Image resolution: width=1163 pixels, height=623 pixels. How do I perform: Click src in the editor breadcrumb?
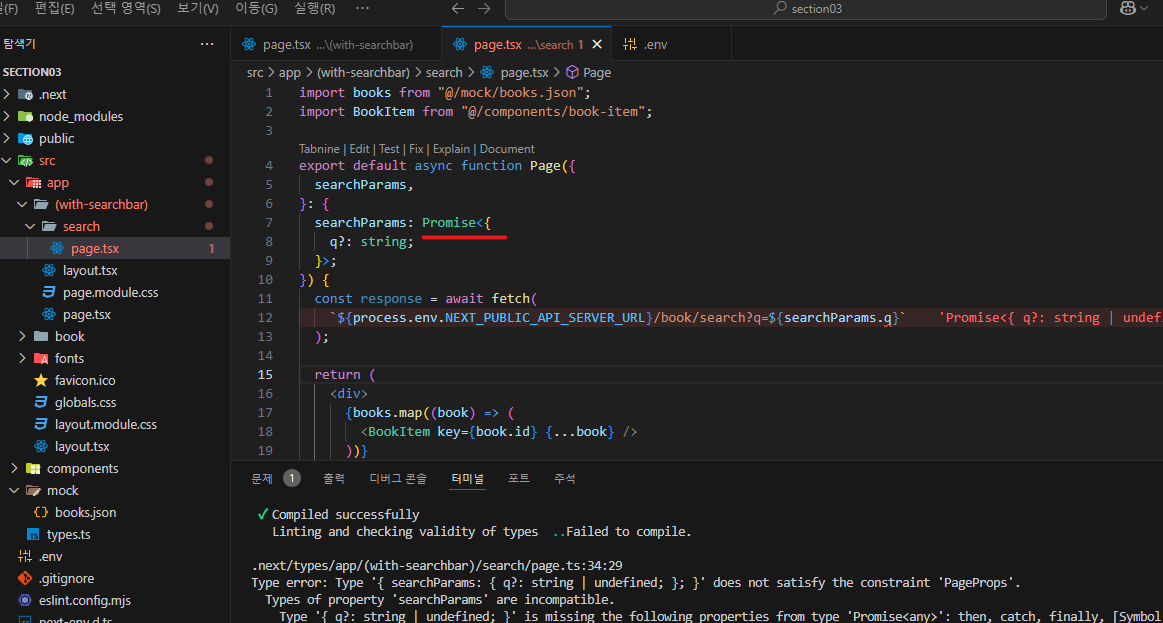tap(254, 73)
